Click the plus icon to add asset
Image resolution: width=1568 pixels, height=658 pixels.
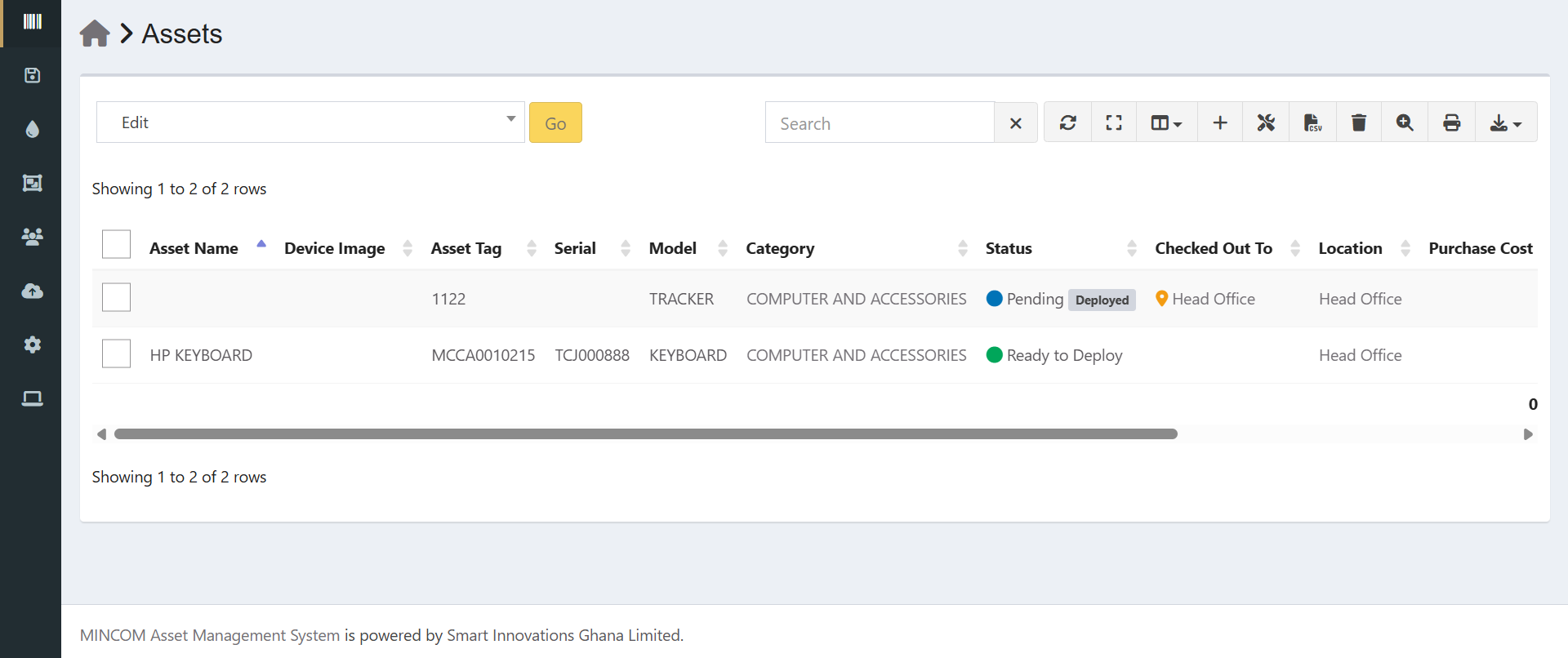[1220, 122]
